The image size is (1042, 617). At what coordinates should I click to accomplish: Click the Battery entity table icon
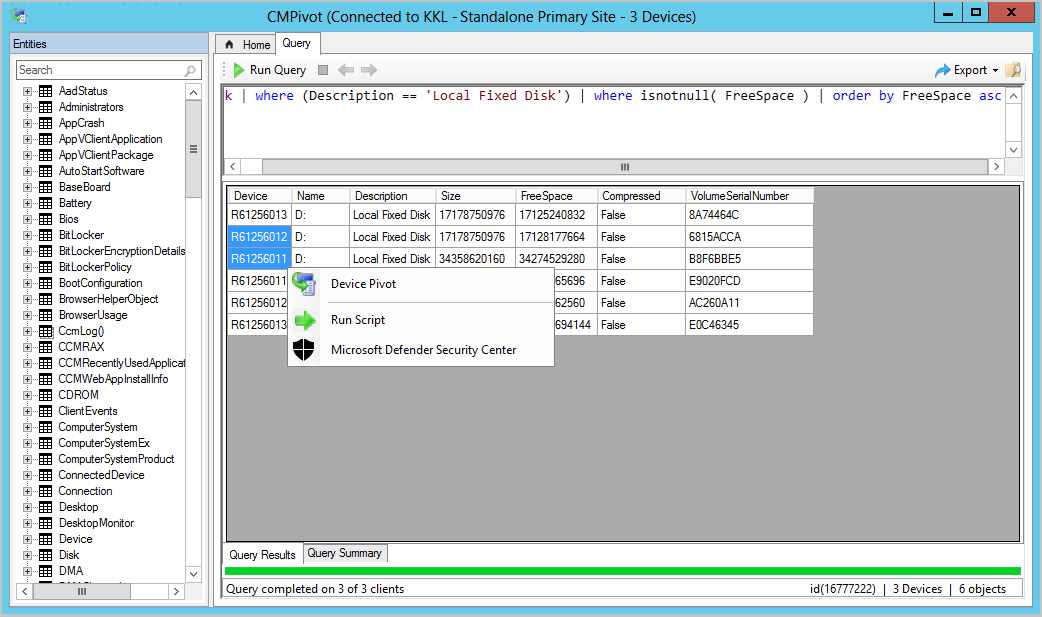[45, 203]
